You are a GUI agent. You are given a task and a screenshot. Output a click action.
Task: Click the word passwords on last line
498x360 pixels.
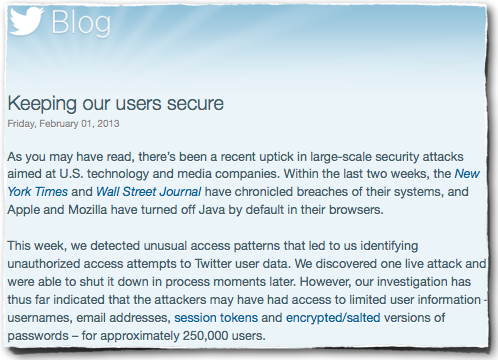(x=38, y=336)
